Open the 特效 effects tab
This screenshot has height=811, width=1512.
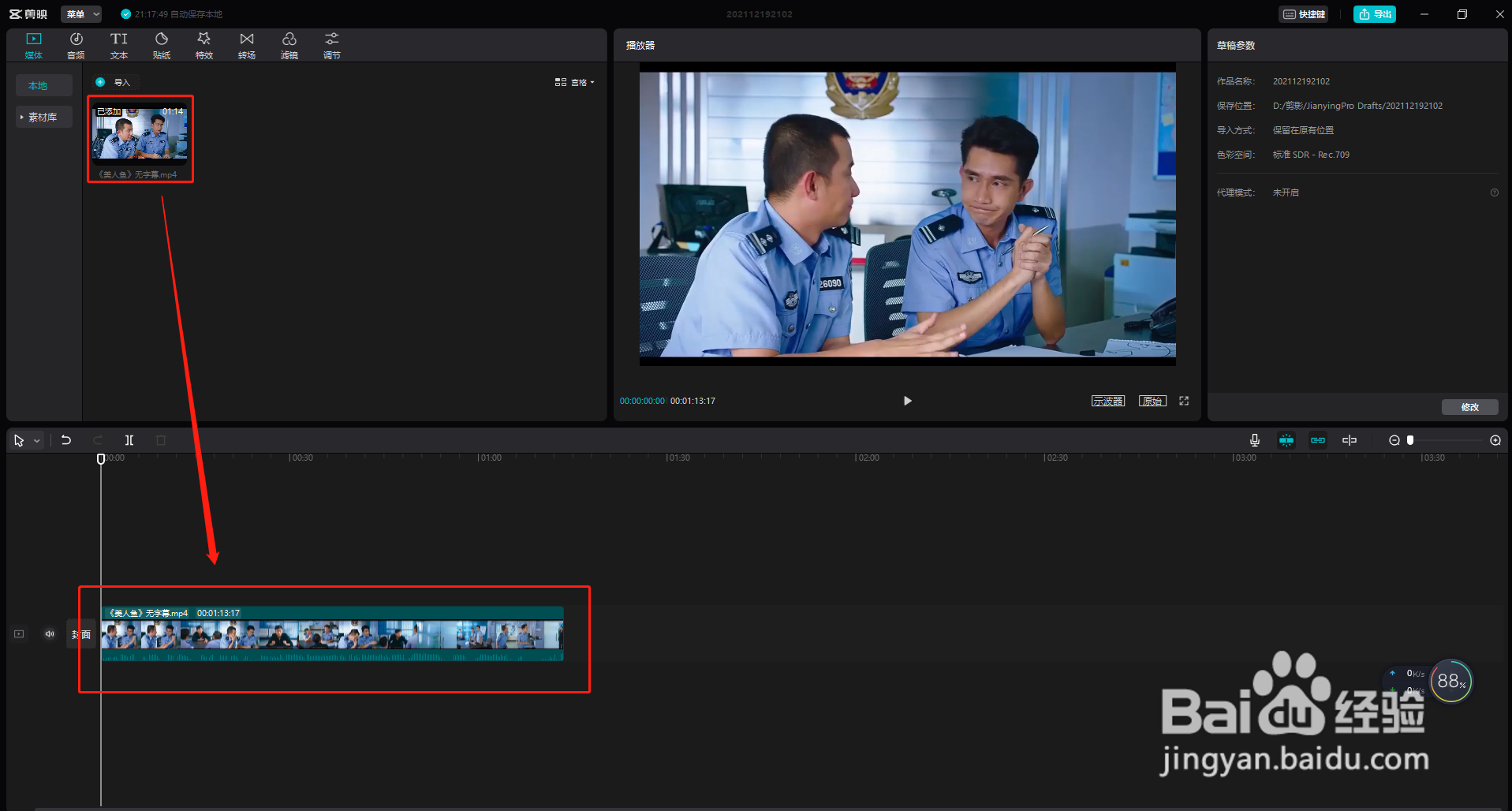click(x=203, y=46)
